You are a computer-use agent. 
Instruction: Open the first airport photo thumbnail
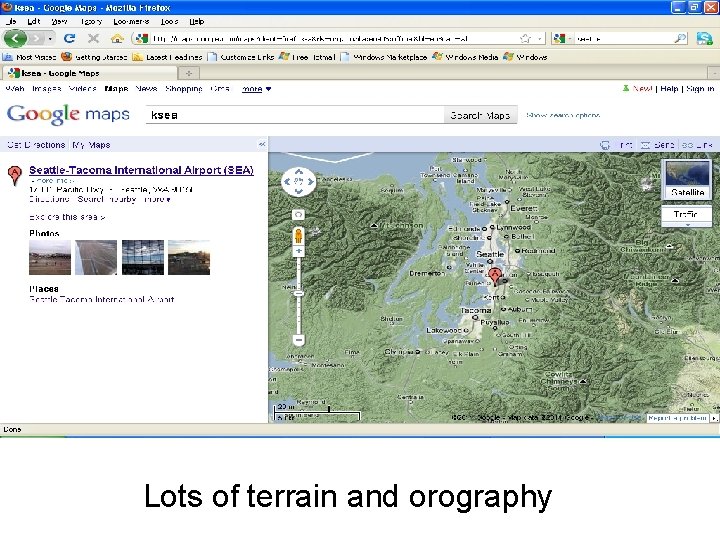[50, 257]
